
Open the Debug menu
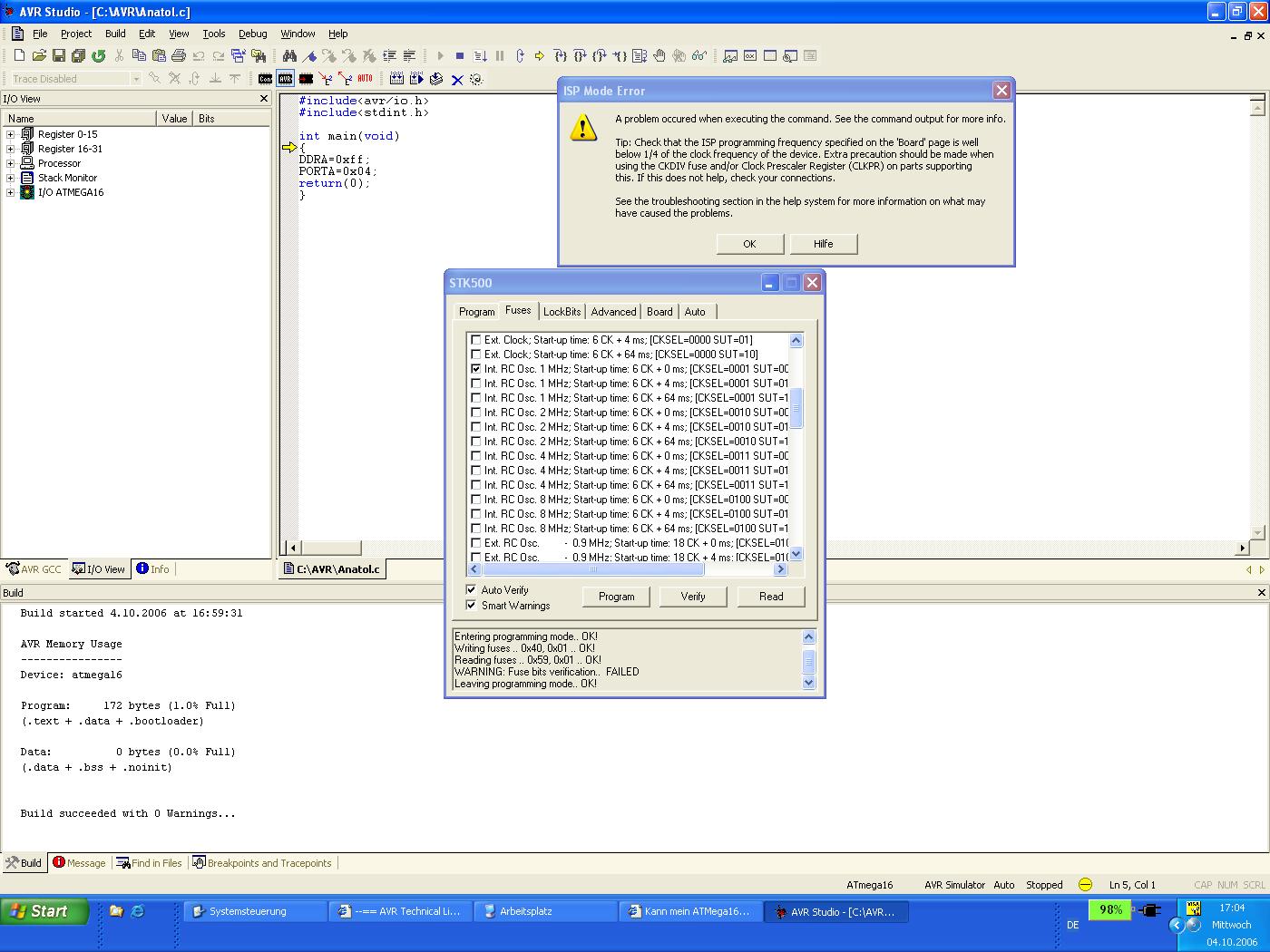click(x=253, y=34)
